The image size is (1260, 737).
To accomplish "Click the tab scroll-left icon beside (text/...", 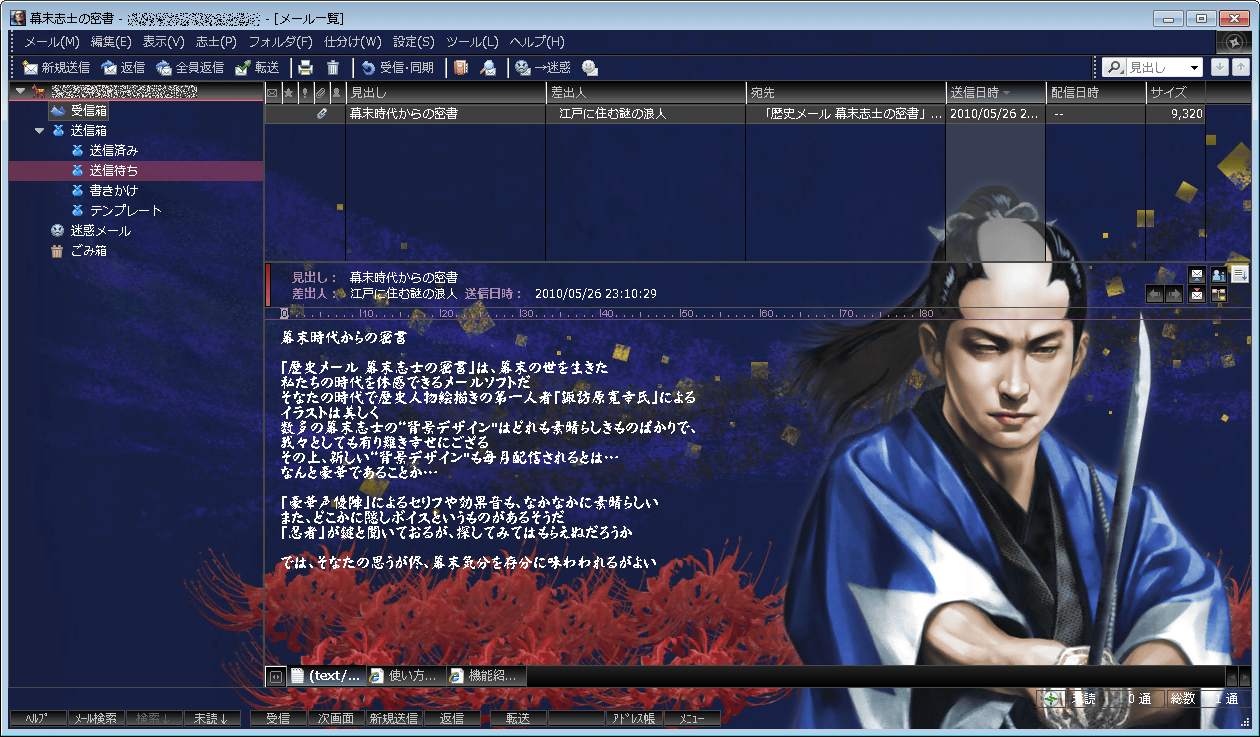I will (275, 676).
